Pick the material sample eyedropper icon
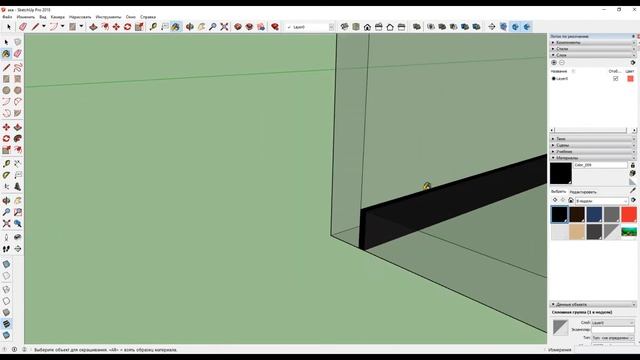Screen dimensions: 640x360 (x=633, y=191)
